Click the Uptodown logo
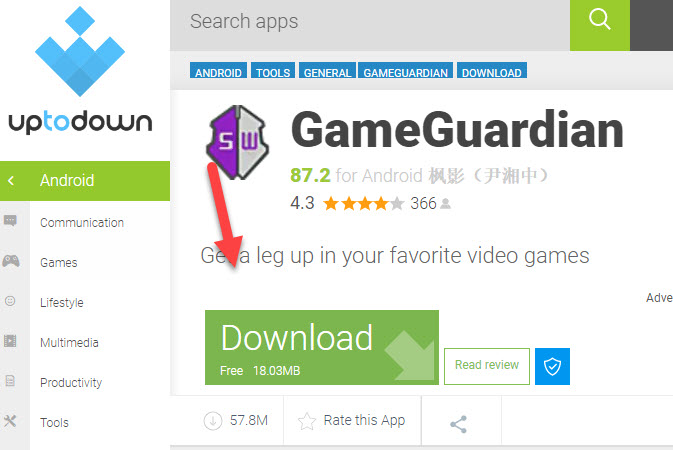 click(x=80, y=70)
